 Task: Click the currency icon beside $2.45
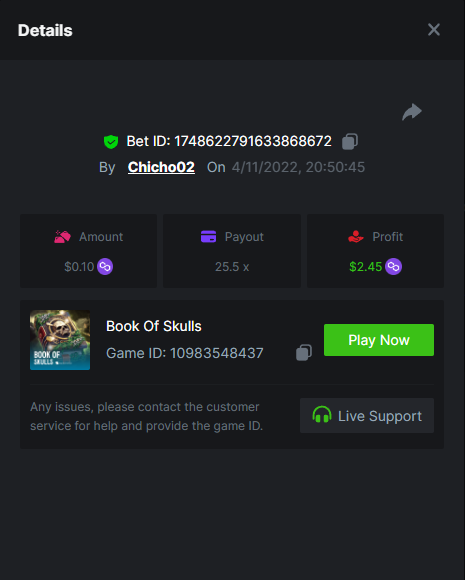tap(393, 266)
